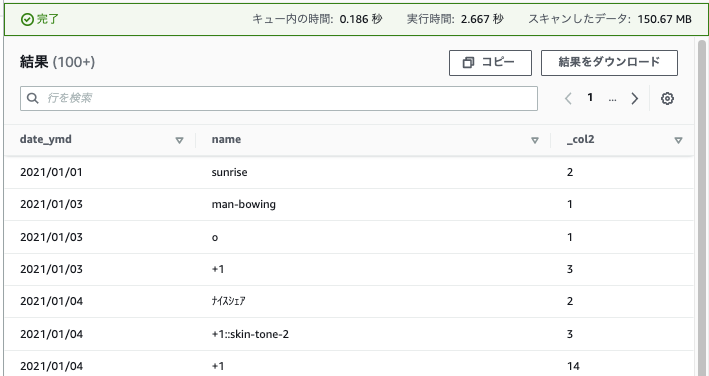Open the _col2 column sort dropdown arrow
Image resolution: width=709 pixels, height=376 pixels.
[x=678, y=140]
